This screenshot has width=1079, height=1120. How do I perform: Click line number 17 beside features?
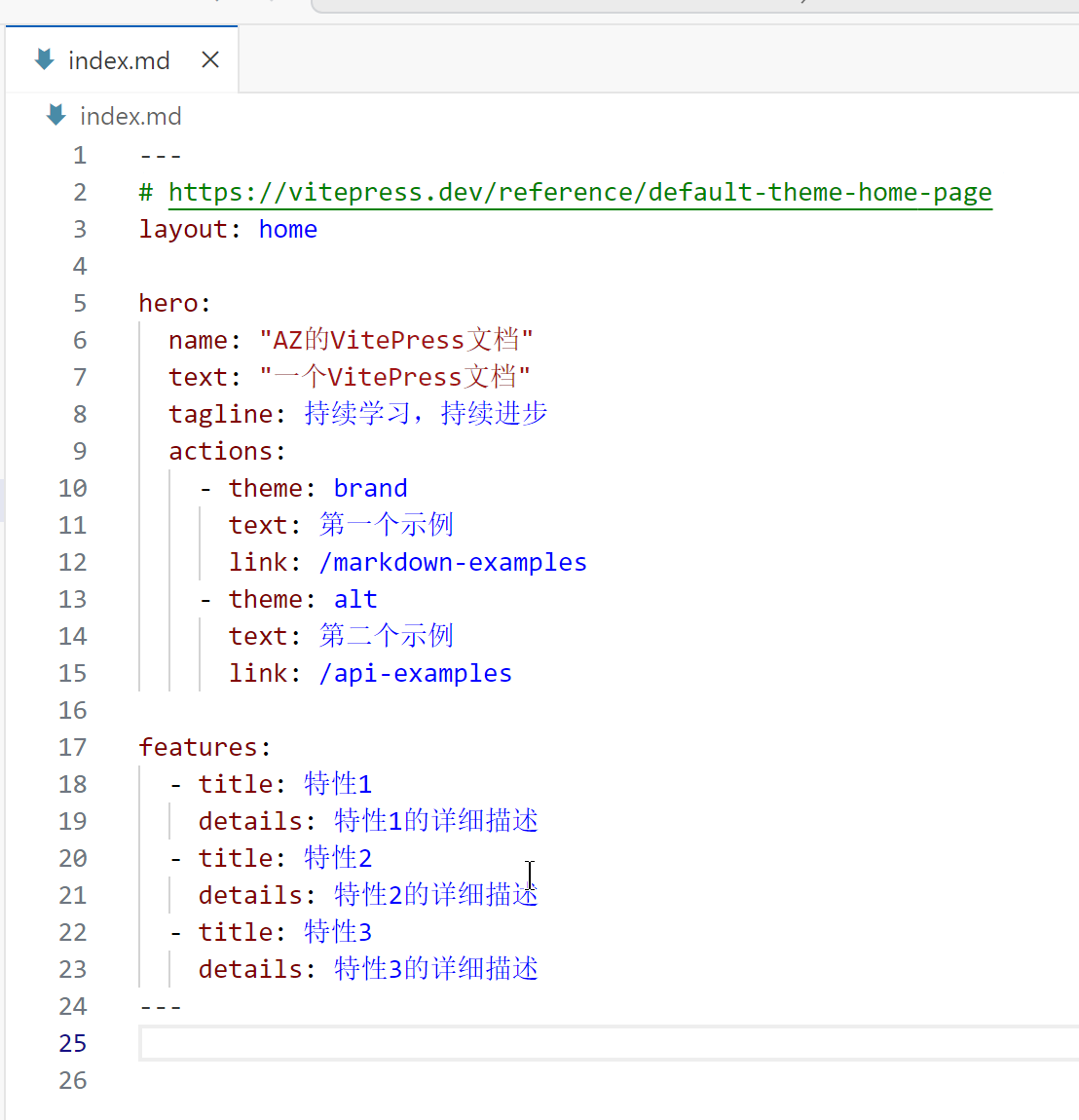click(x=73, y=748)
